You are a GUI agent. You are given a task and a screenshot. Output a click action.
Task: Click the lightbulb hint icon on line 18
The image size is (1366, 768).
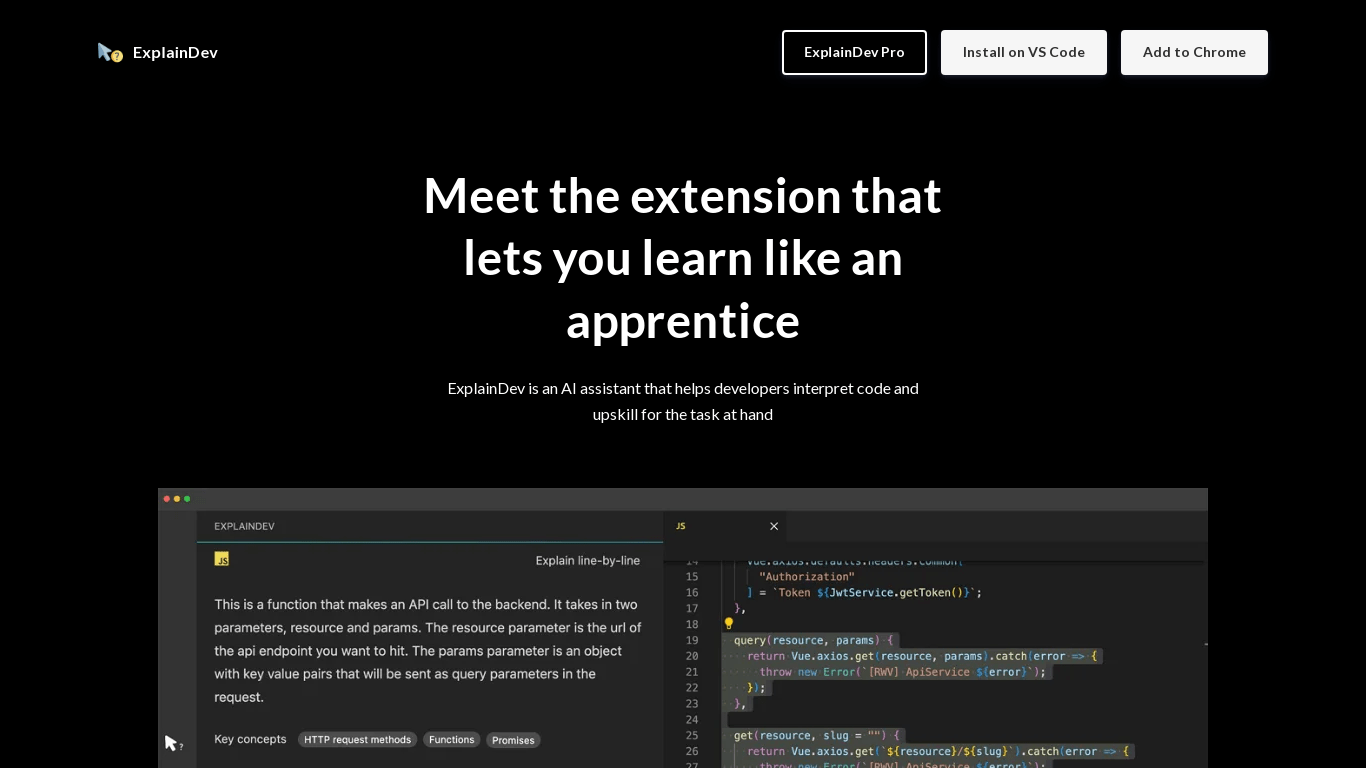pos(729,623)
